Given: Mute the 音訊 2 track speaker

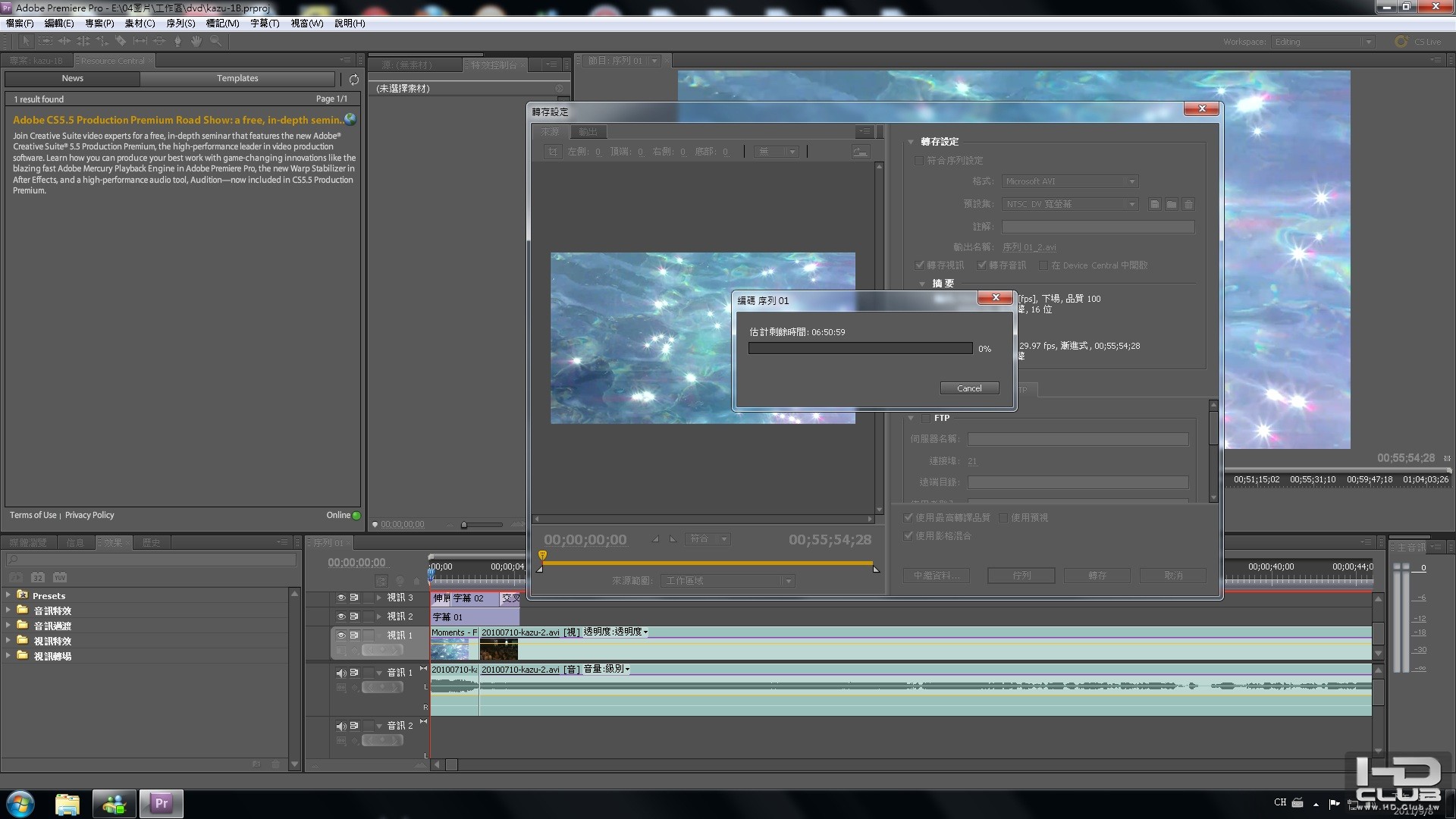Looking at the screenshot, I should coord(341,726).
